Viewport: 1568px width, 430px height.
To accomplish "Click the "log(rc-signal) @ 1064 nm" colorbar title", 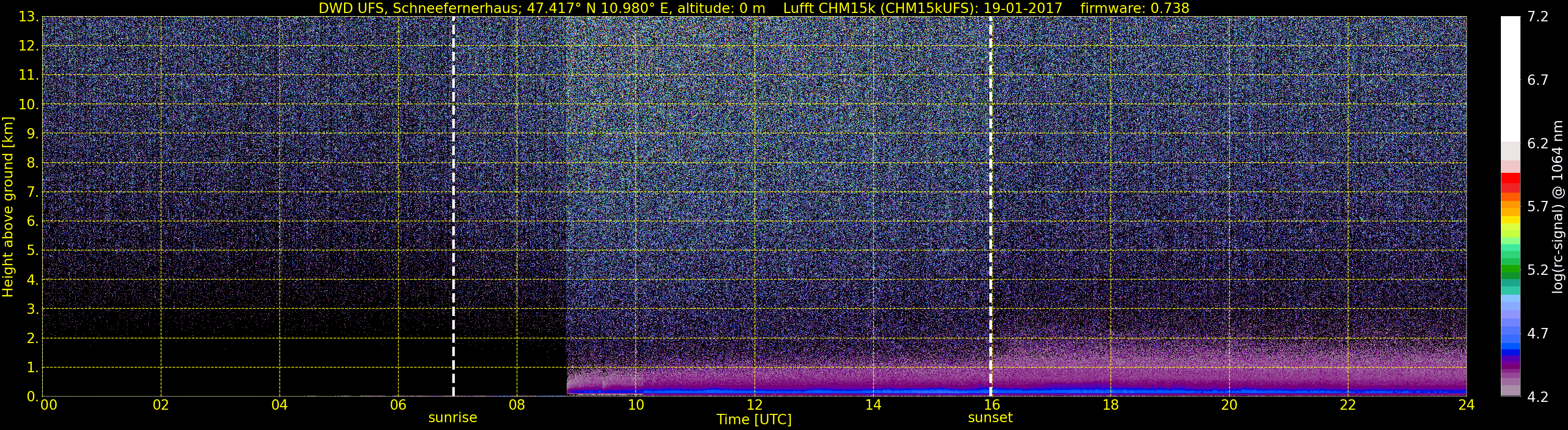I will (1558, 207).
